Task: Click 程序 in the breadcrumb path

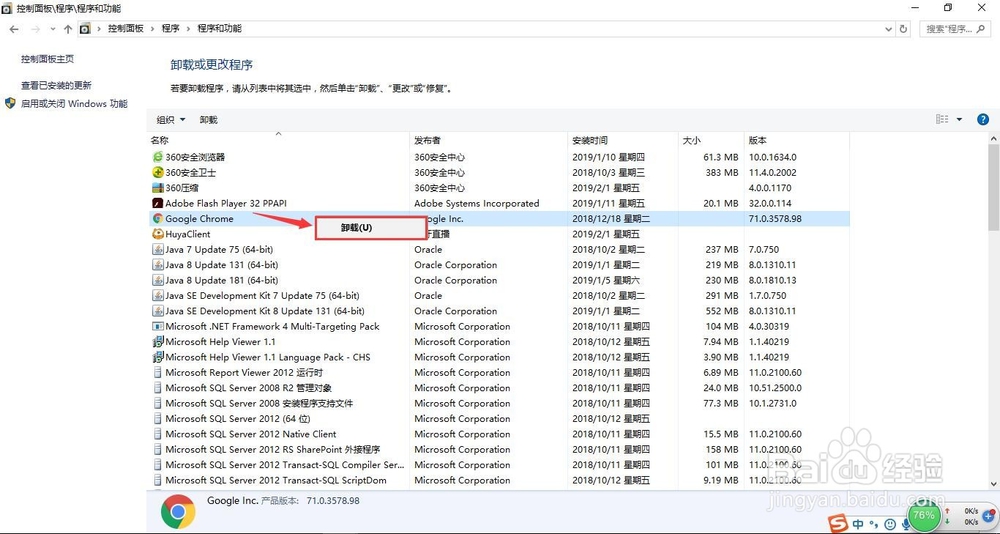Action: 170,29
